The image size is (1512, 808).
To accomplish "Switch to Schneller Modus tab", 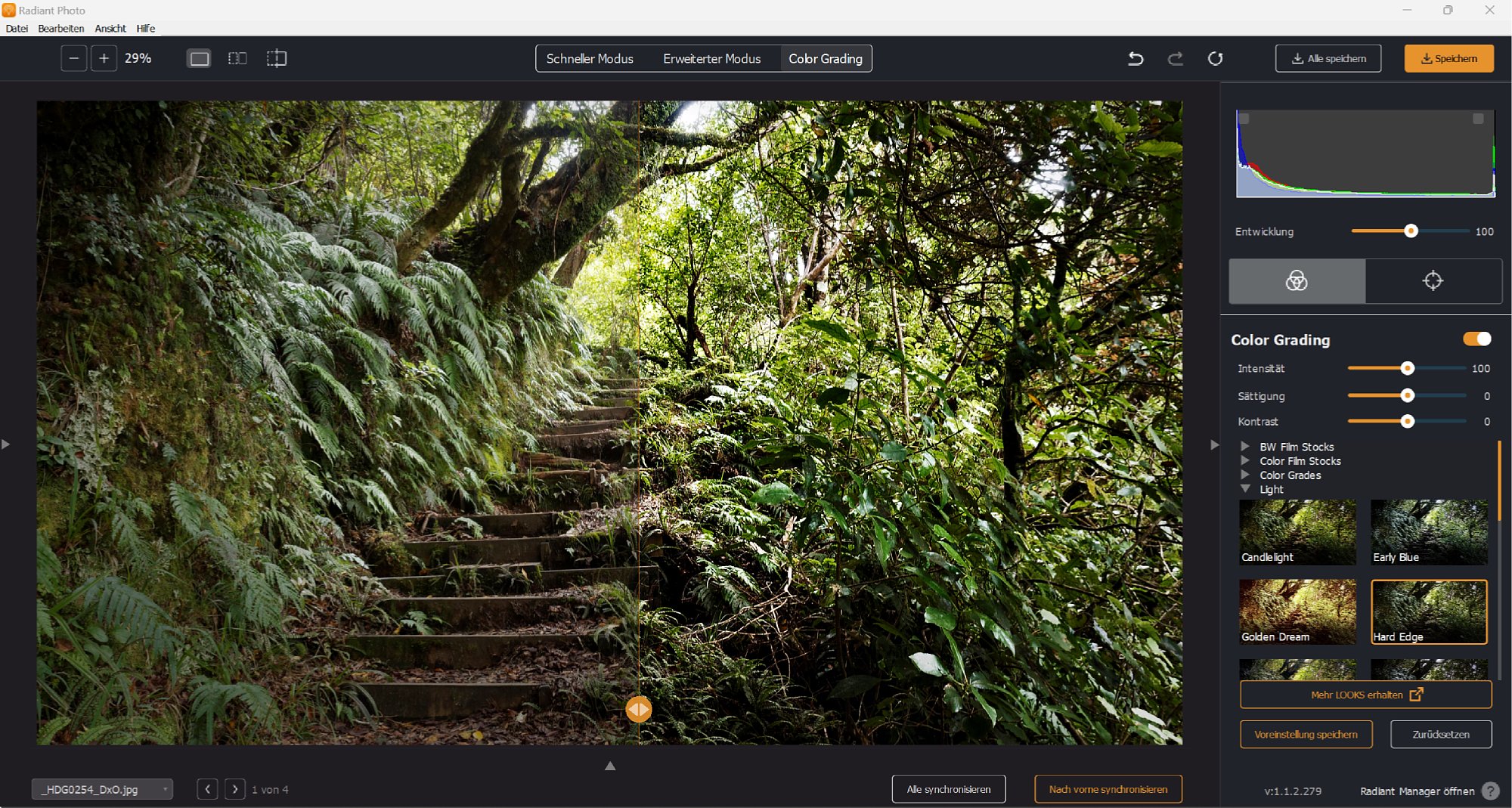I will coord(590,58).
